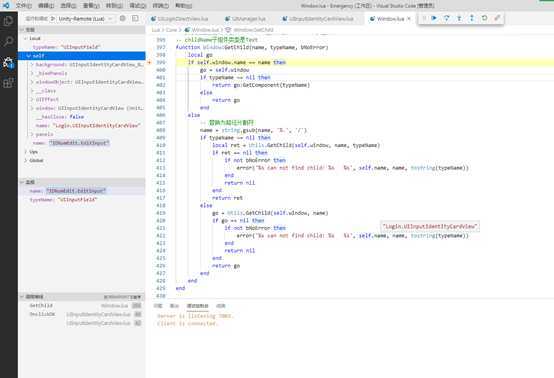Expand the panels variable
The image size is (554, 378).
point(32,134)
